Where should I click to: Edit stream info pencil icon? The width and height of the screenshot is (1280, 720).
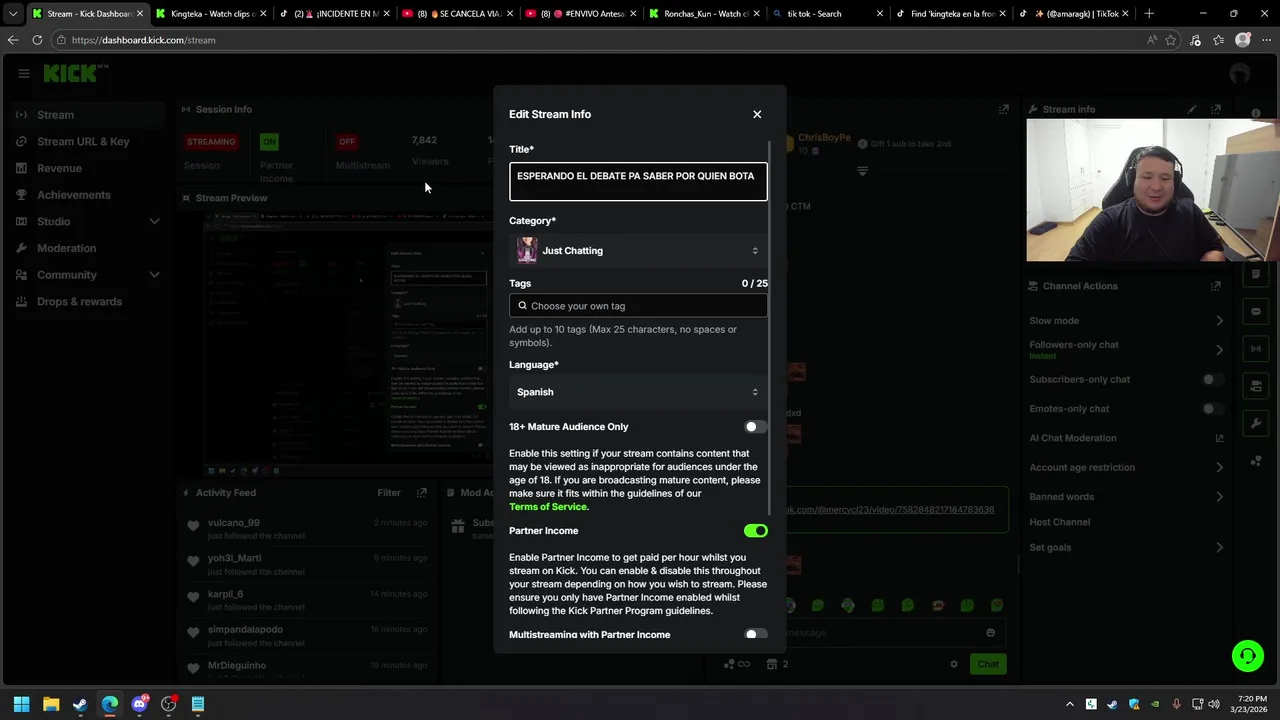[x=1192, y=109]
